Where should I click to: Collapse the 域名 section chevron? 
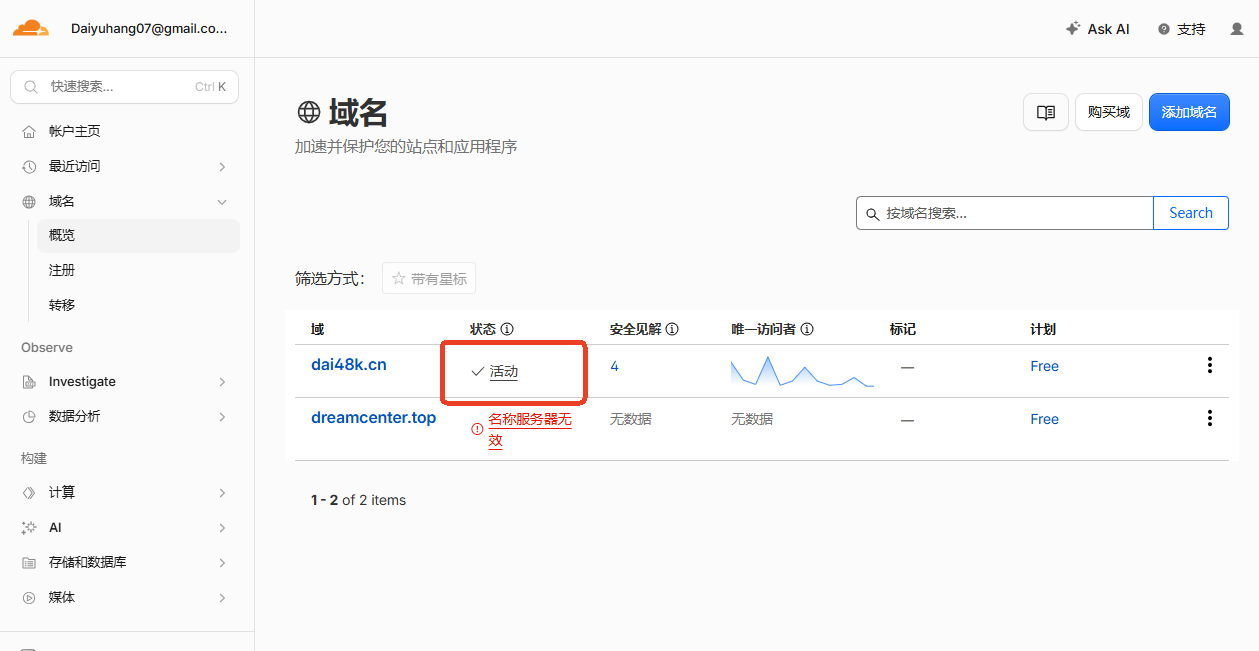tap(222, 201)
